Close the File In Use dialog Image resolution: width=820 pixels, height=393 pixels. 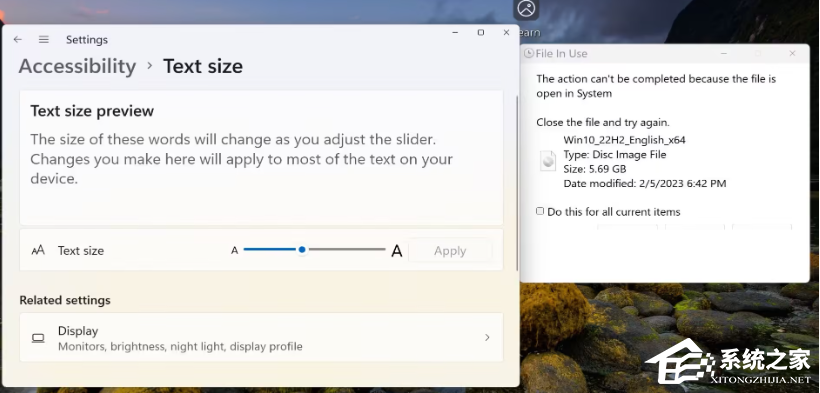[792, 53]
